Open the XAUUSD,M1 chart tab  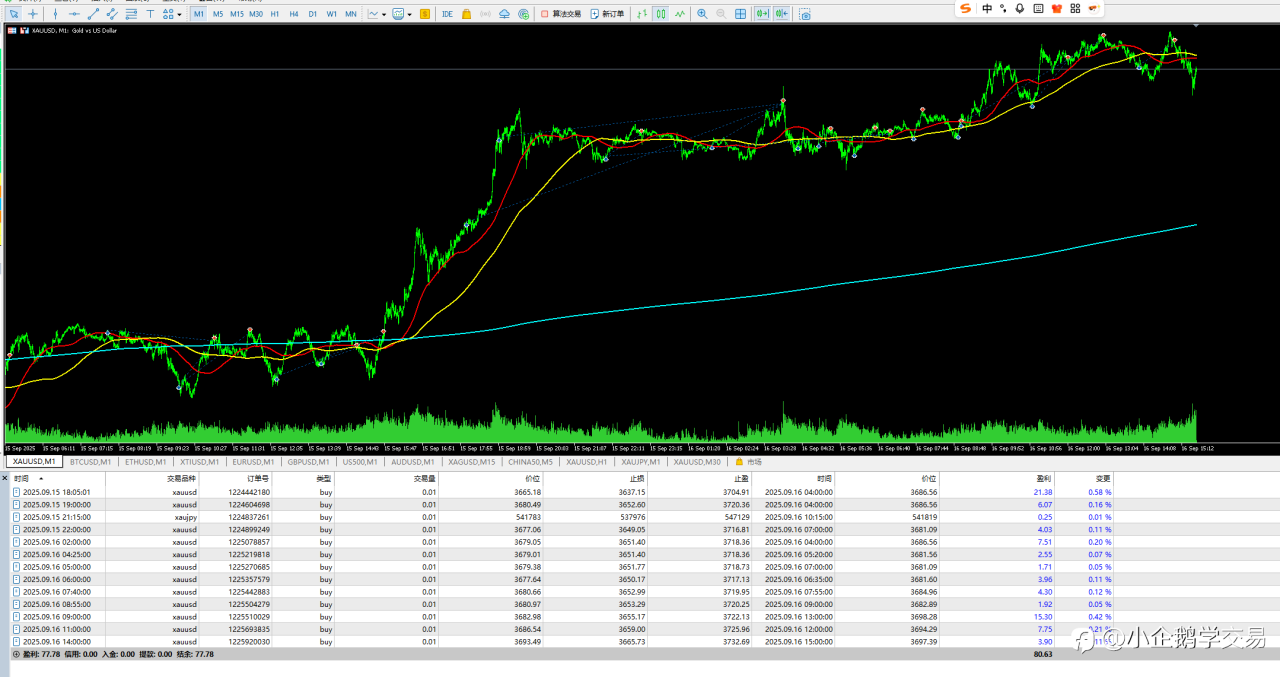click(x=34, y=462)
